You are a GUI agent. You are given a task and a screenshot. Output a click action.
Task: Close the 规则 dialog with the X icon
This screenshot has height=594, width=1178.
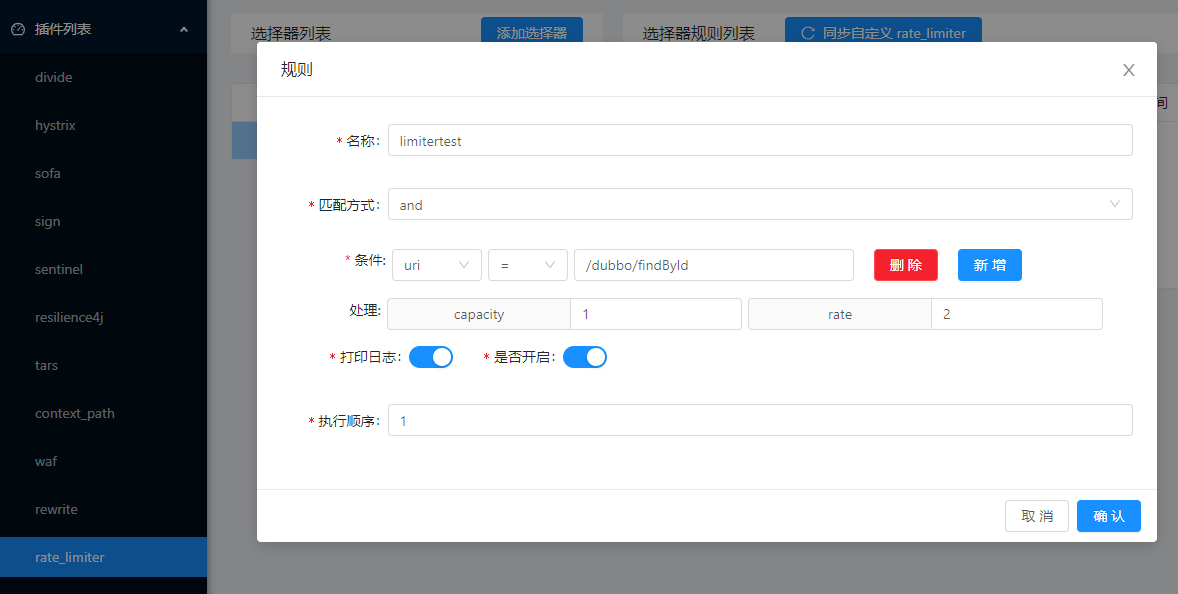click(1128, 70)
